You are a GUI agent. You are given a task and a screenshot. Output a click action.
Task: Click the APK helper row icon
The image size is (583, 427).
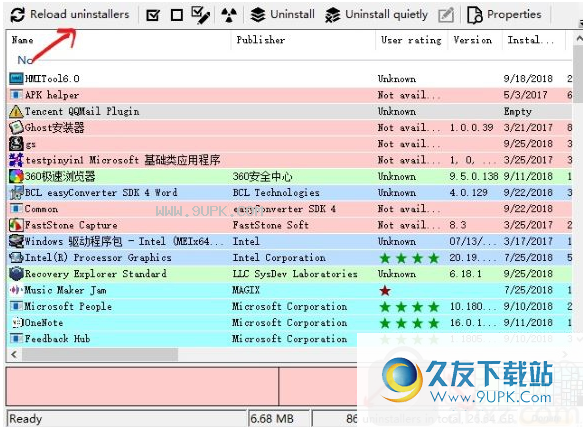point(16,95)
